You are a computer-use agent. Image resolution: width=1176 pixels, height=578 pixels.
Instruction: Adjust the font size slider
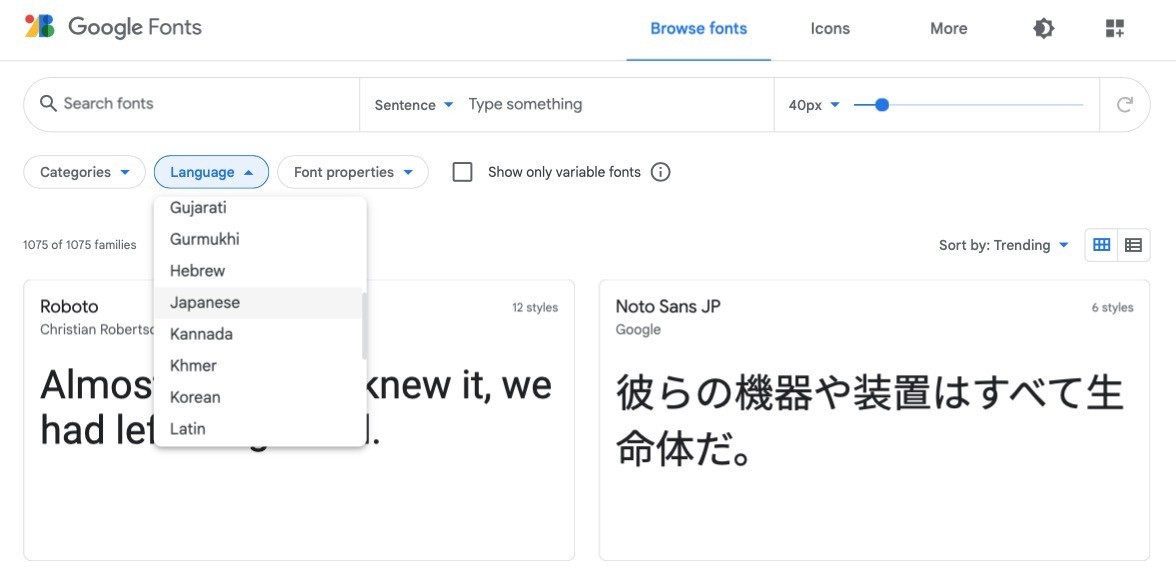[881, 104]
